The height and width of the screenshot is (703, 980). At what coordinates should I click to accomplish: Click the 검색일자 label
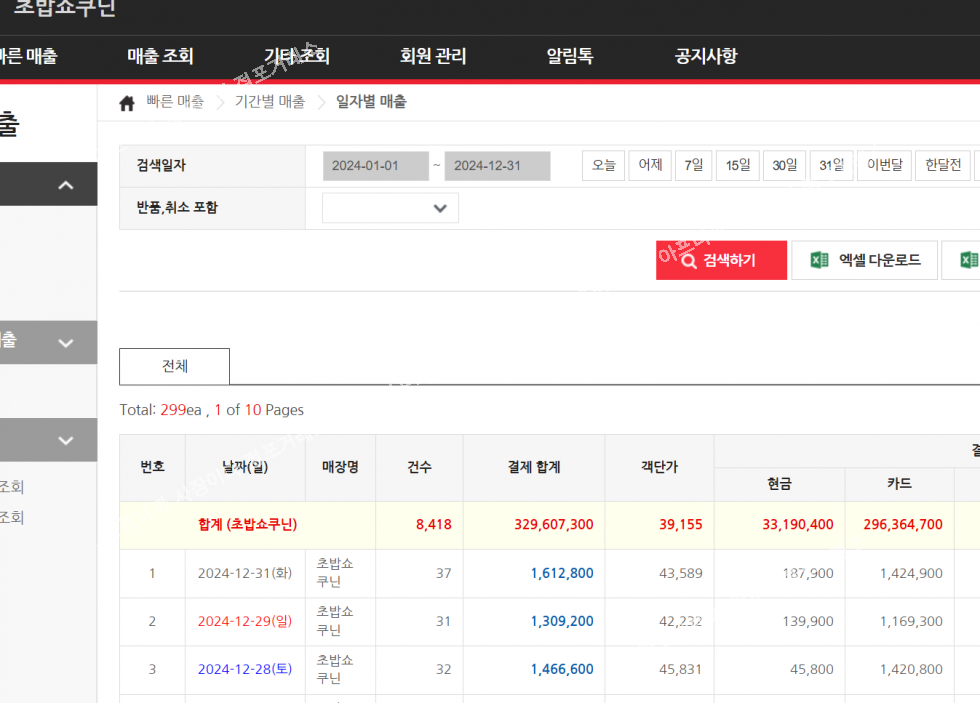pos(161,166)
